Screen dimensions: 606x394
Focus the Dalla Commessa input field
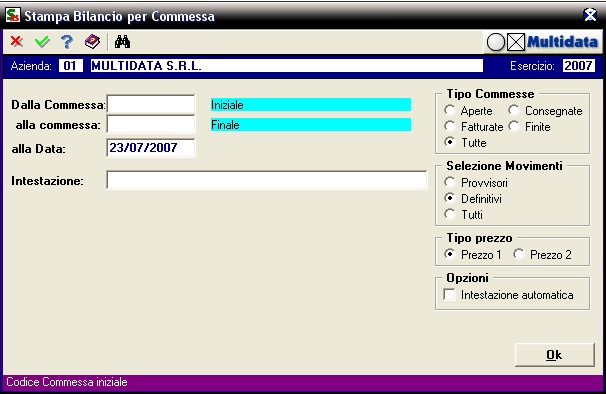(151, 104)
